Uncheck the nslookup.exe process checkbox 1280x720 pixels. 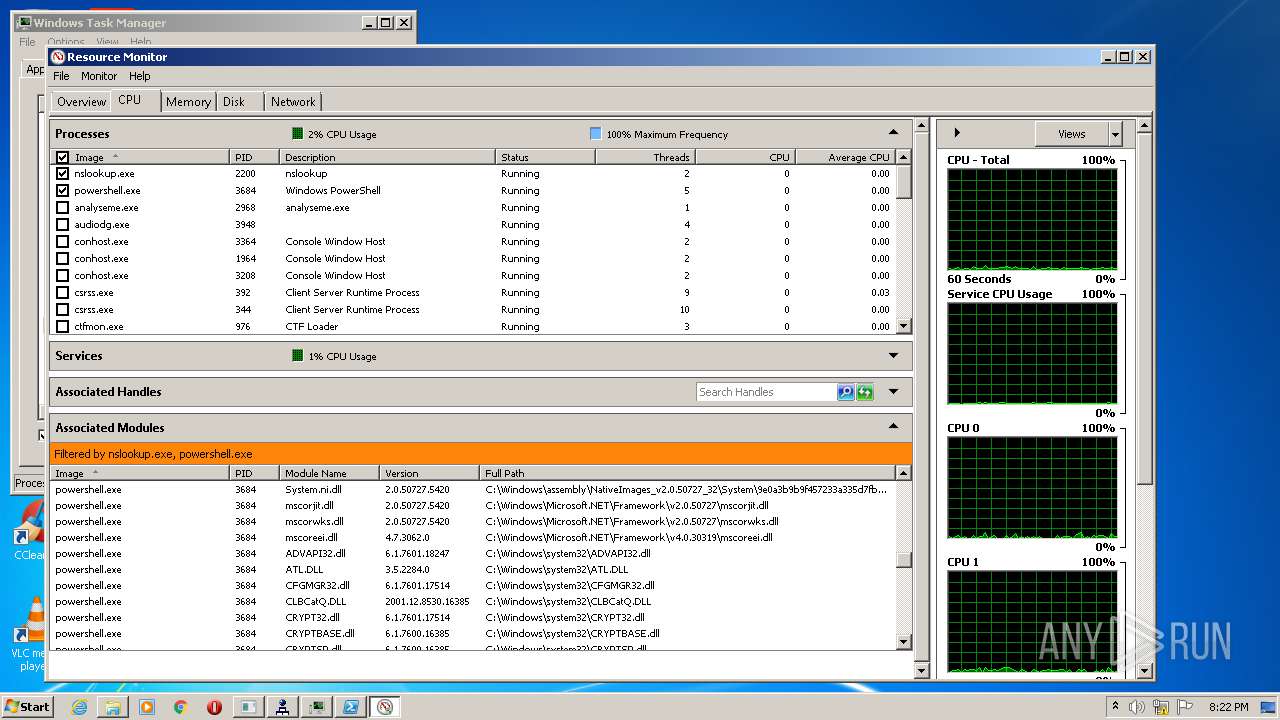63,173
